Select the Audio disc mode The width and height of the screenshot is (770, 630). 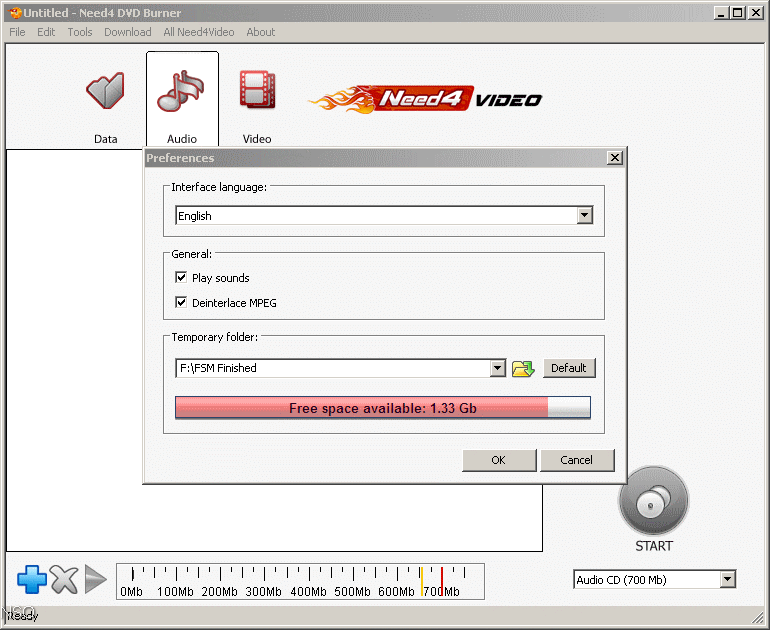(x=182, y=101)
